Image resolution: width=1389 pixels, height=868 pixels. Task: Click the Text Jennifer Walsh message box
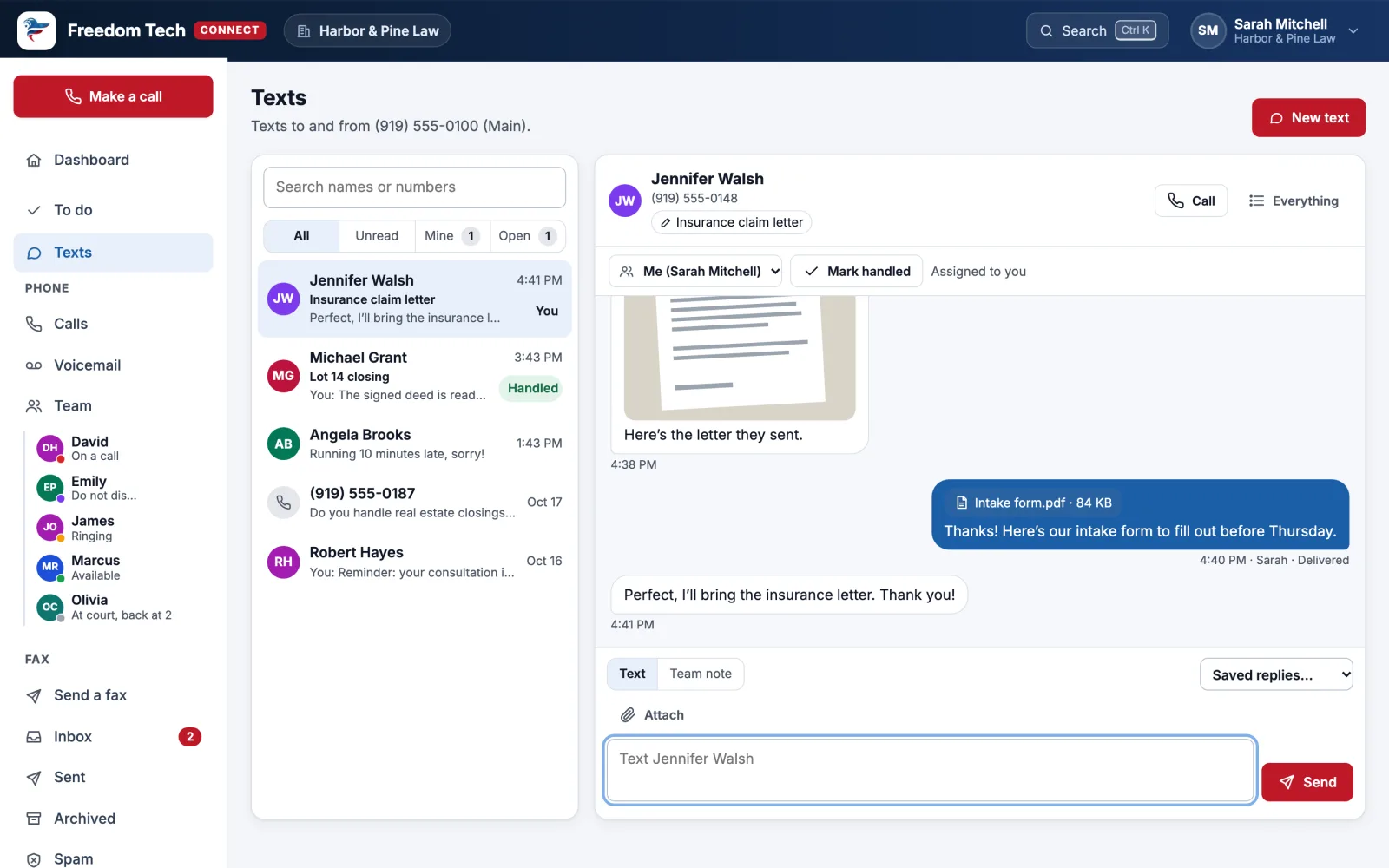930,770
